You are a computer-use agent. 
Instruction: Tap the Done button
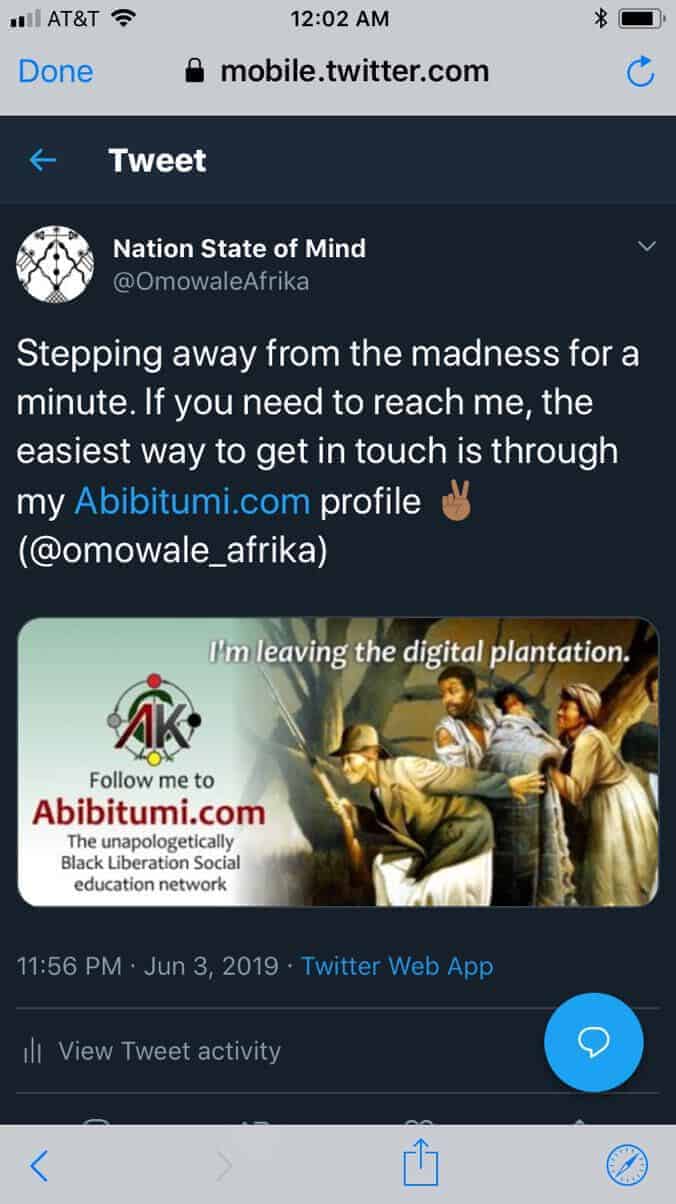[56, 71]
